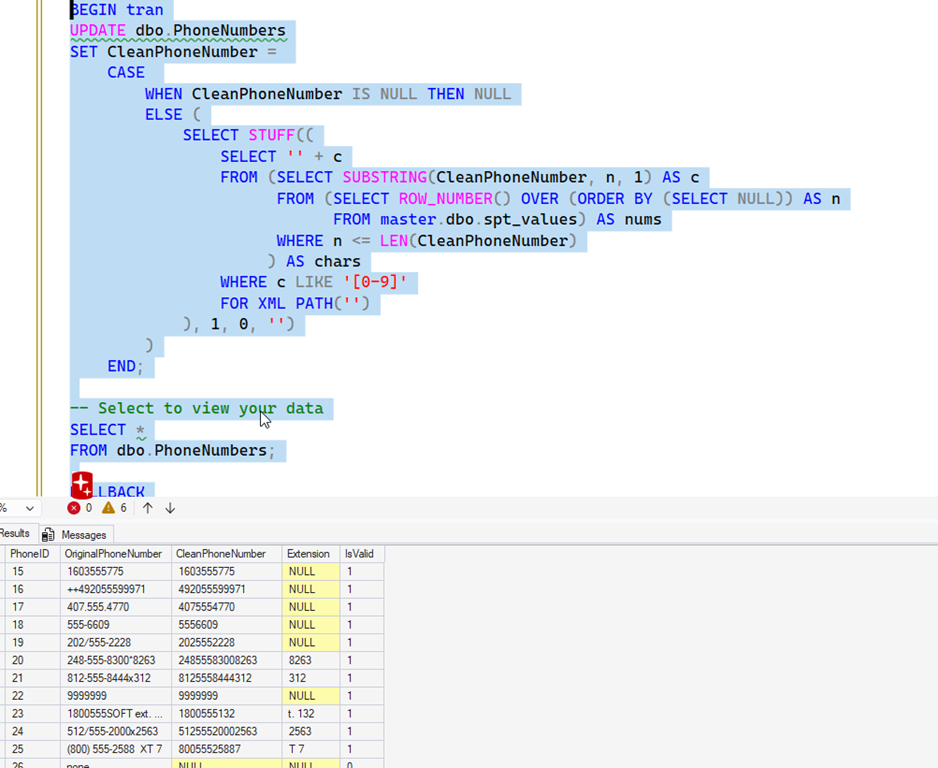Image resolution: width=938 pixels, height=768 pixels.
Task: Go to previous issue with up arrow
Action: coord(147,508)
